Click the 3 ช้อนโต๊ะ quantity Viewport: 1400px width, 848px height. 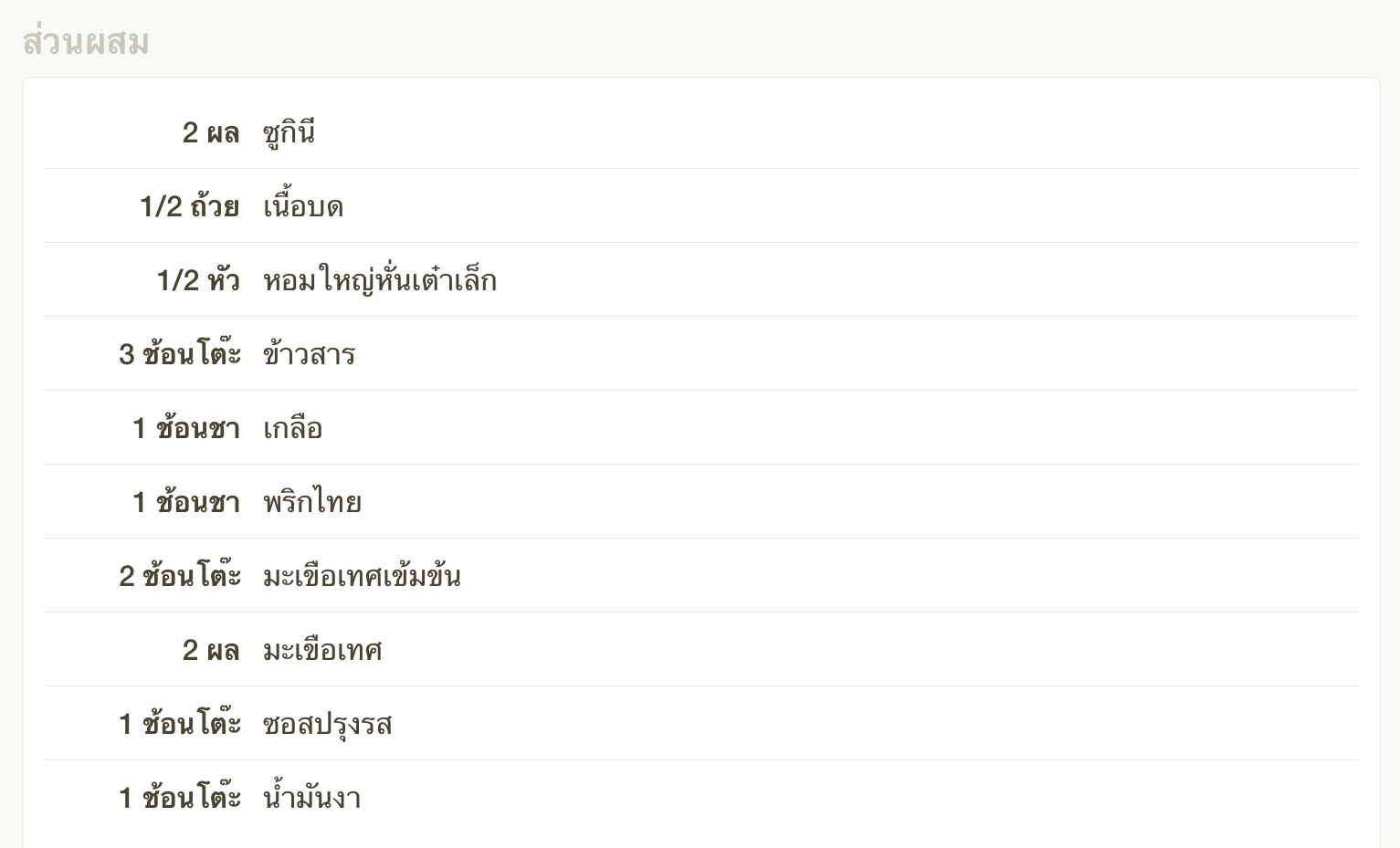pos(179,355)
